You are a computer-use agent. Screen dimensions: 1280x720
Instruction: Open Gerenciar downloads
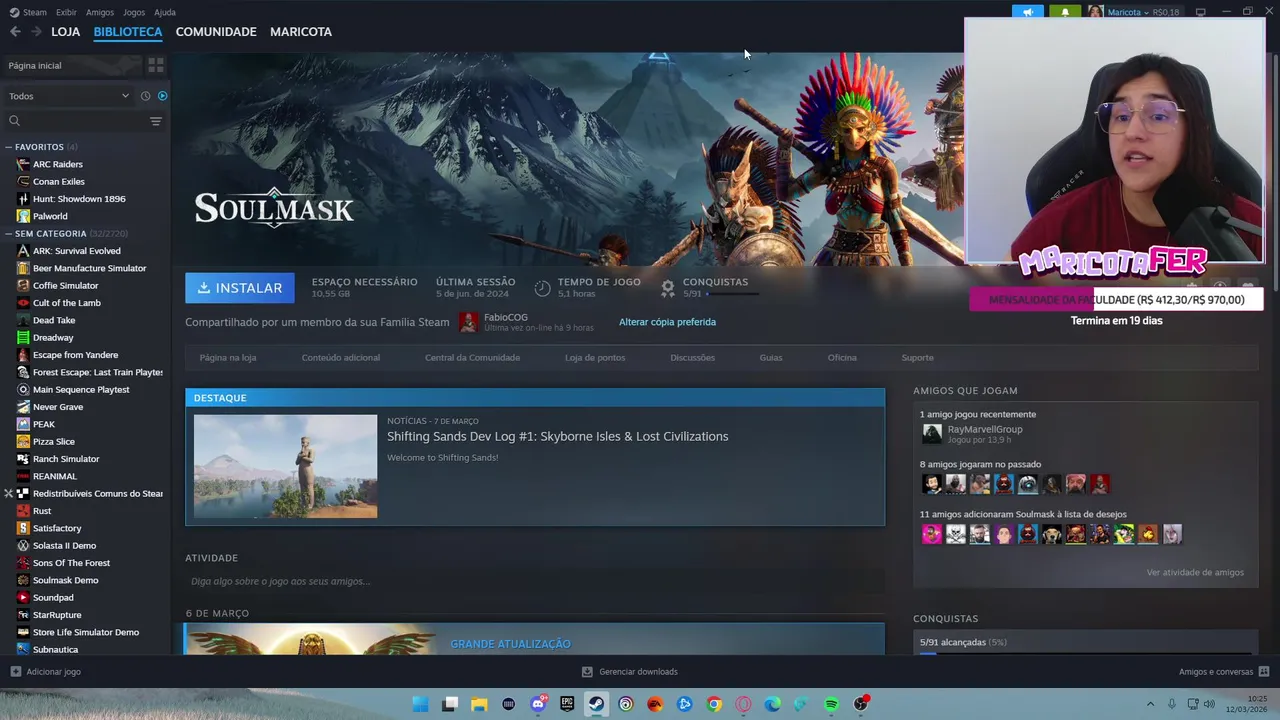click(x=630, y=672)
